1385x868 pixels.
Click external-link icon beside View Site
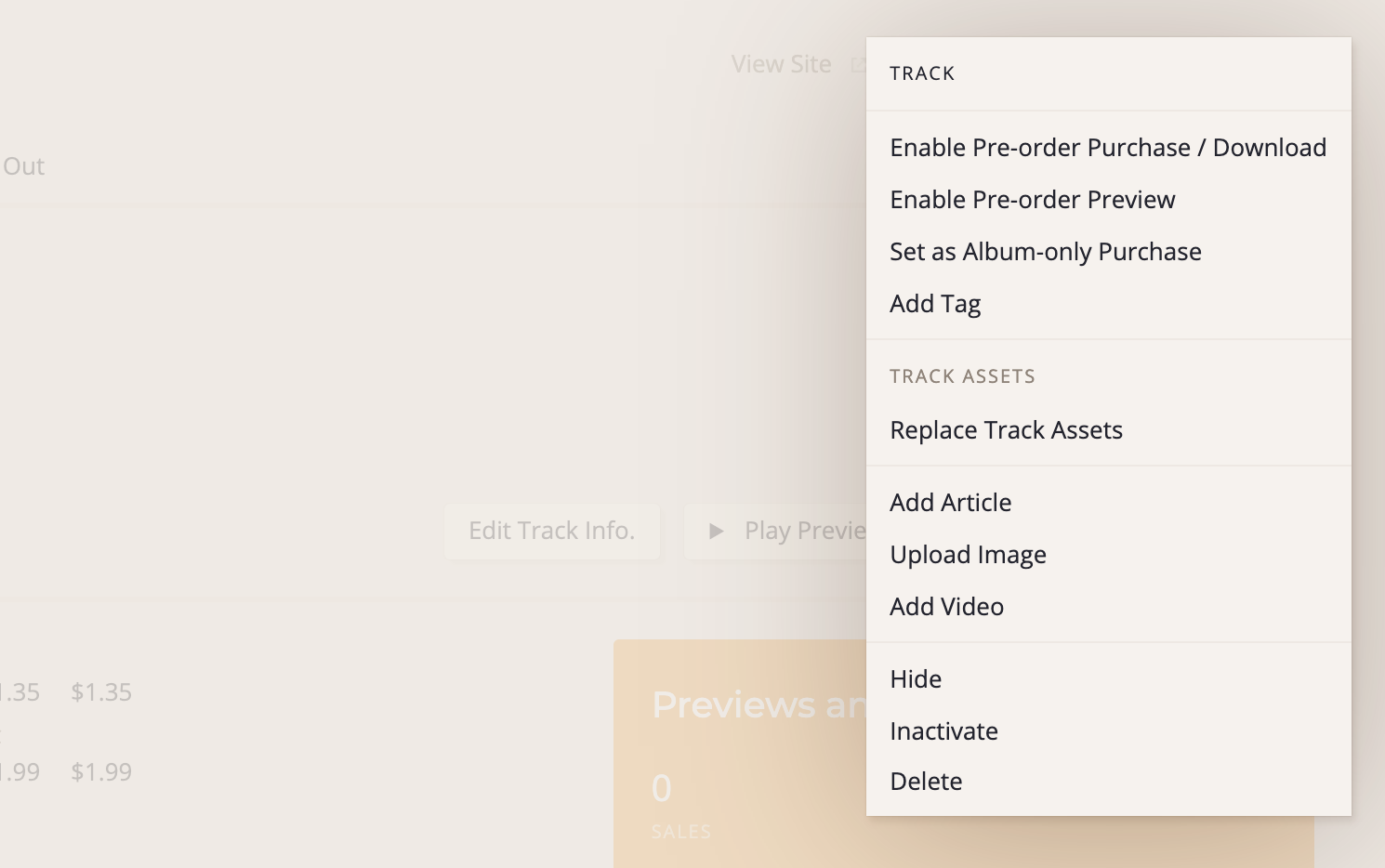[858, 65]
